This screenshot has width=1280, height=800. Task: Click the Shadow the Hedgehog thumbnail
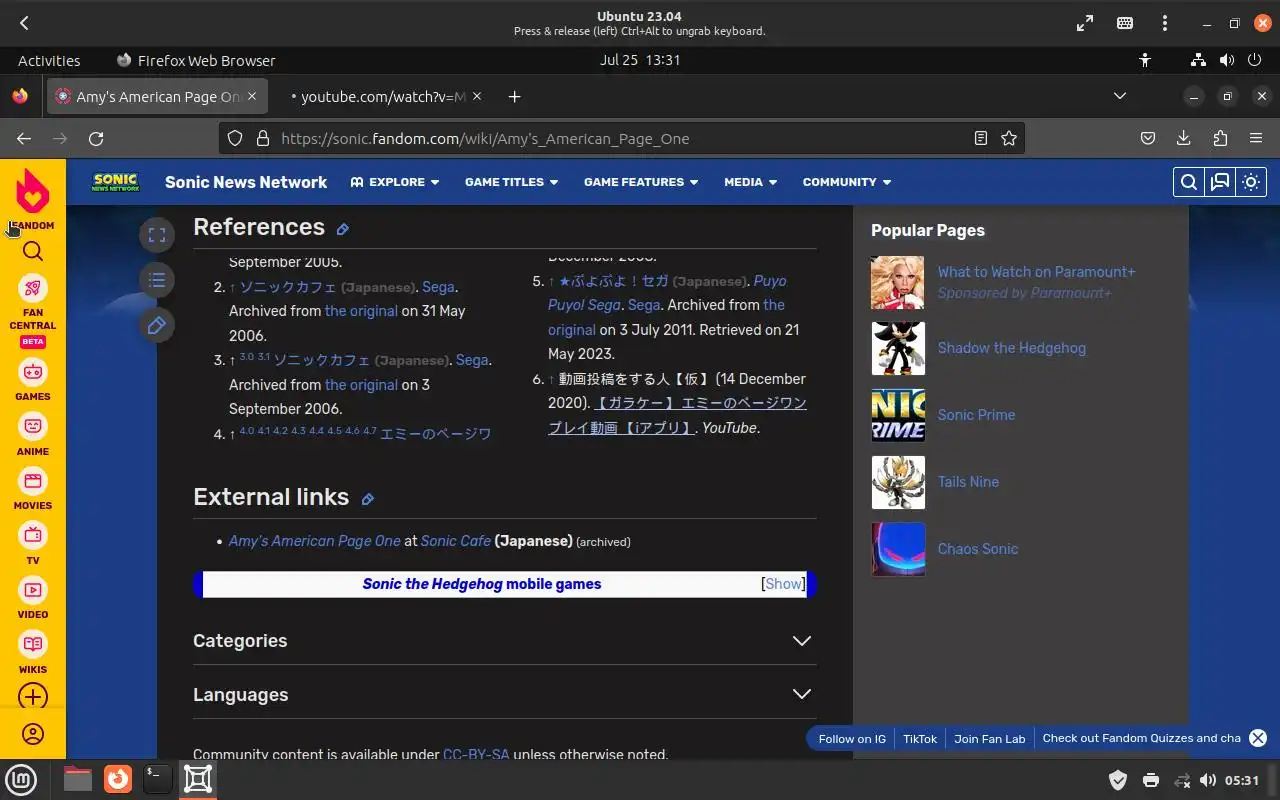(x=898, y=348)
